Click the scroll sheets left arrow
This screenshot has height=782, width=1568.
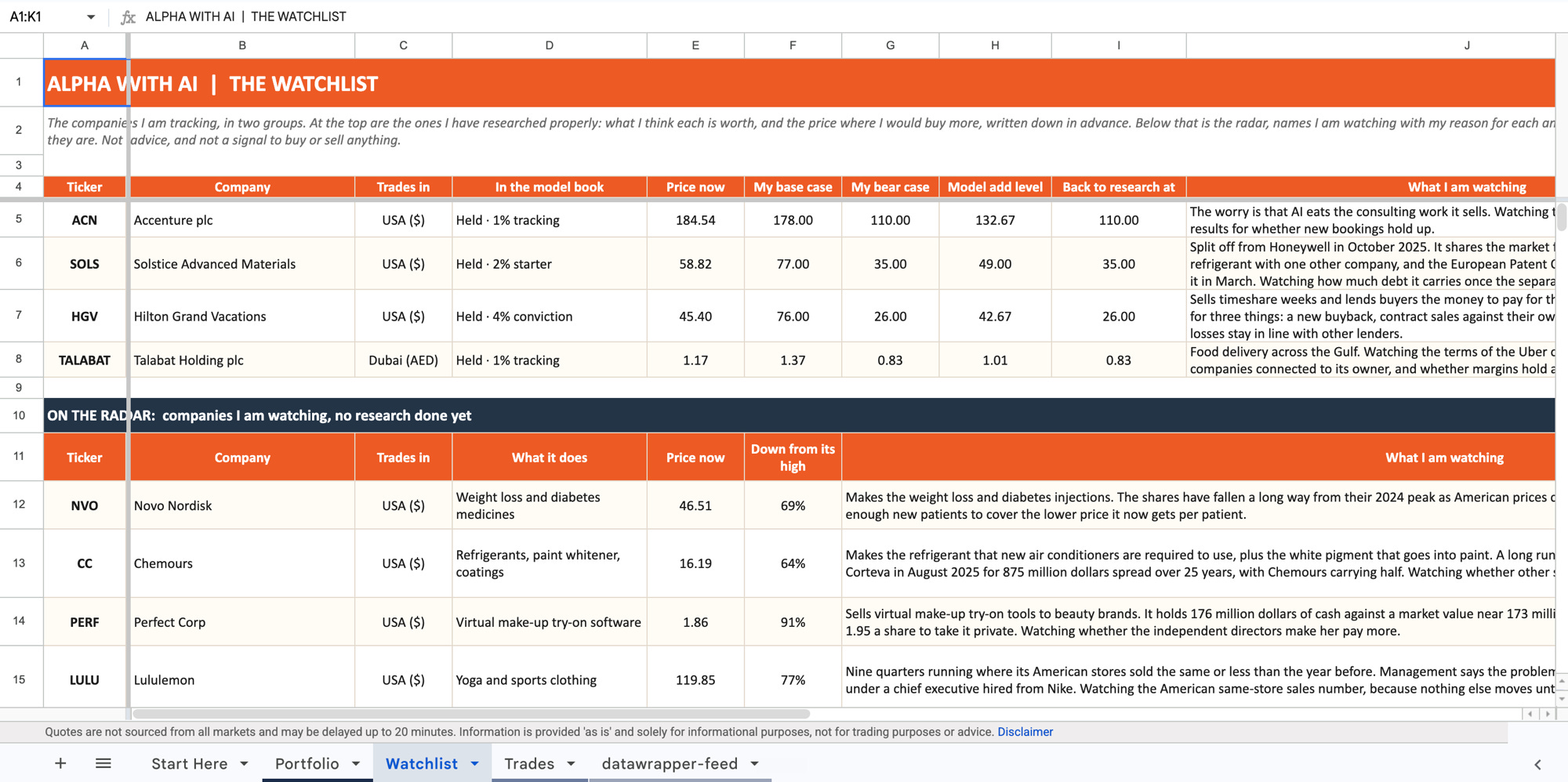[x=1530, y=714]
